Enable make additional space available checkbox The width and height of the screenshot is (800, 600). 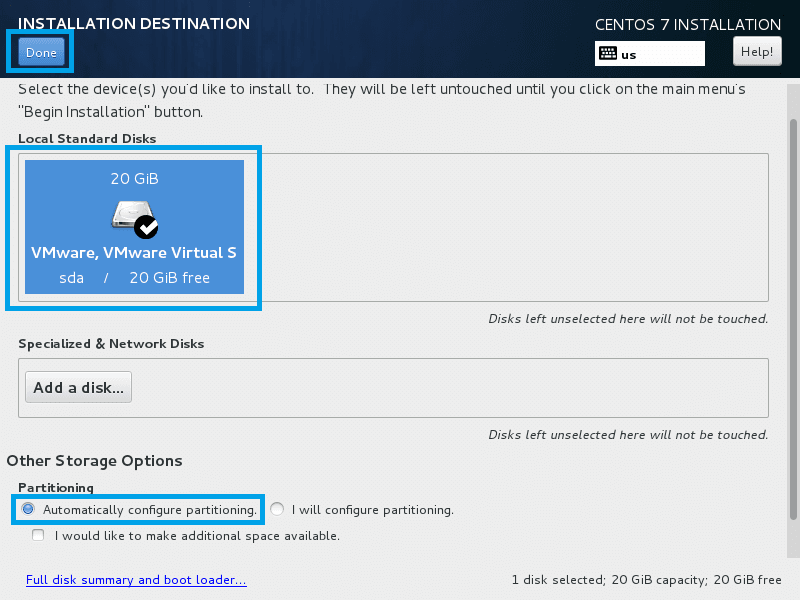coord(38,535)
